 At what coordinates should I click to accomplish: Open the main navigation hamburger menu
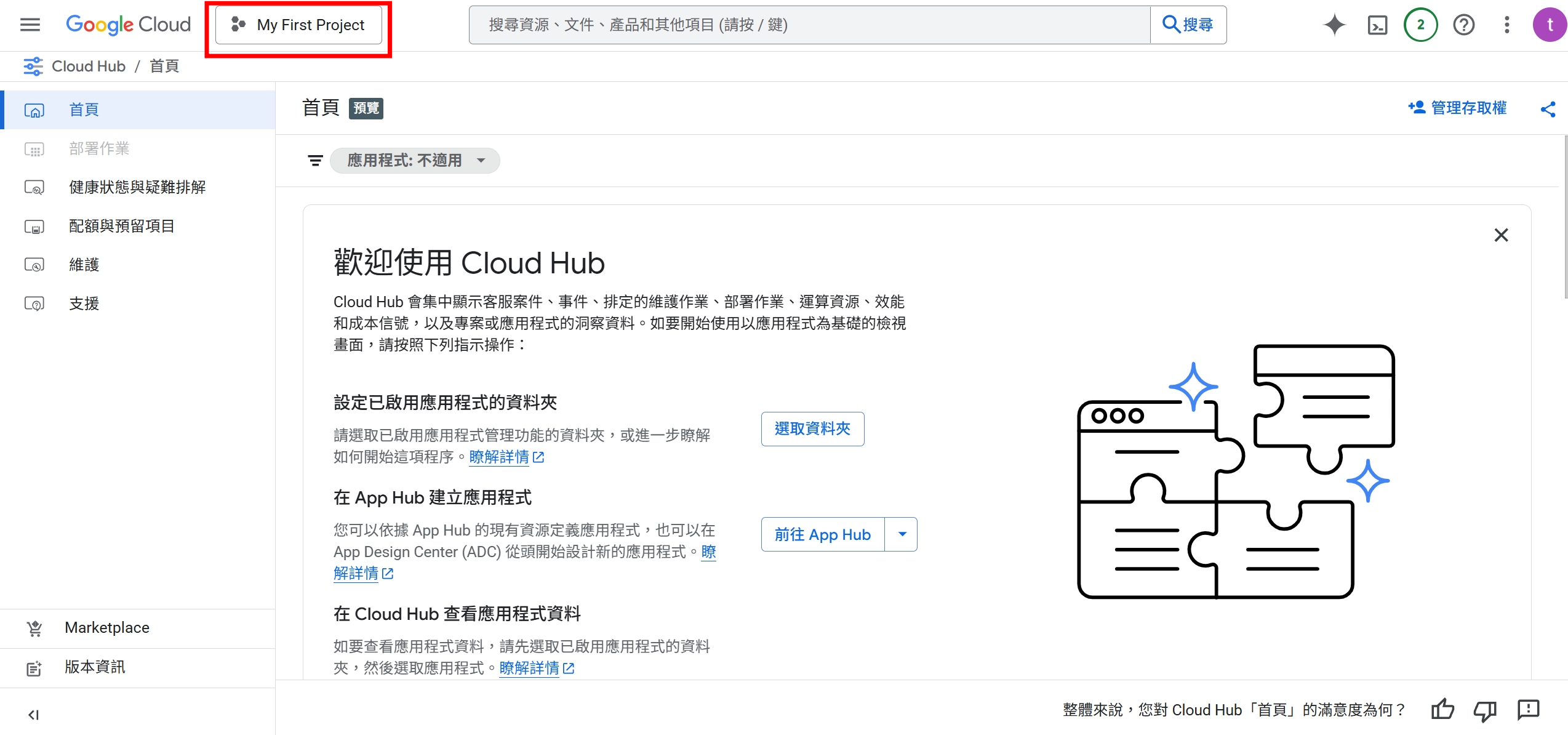pyautogui.click(x=30, y=25)
